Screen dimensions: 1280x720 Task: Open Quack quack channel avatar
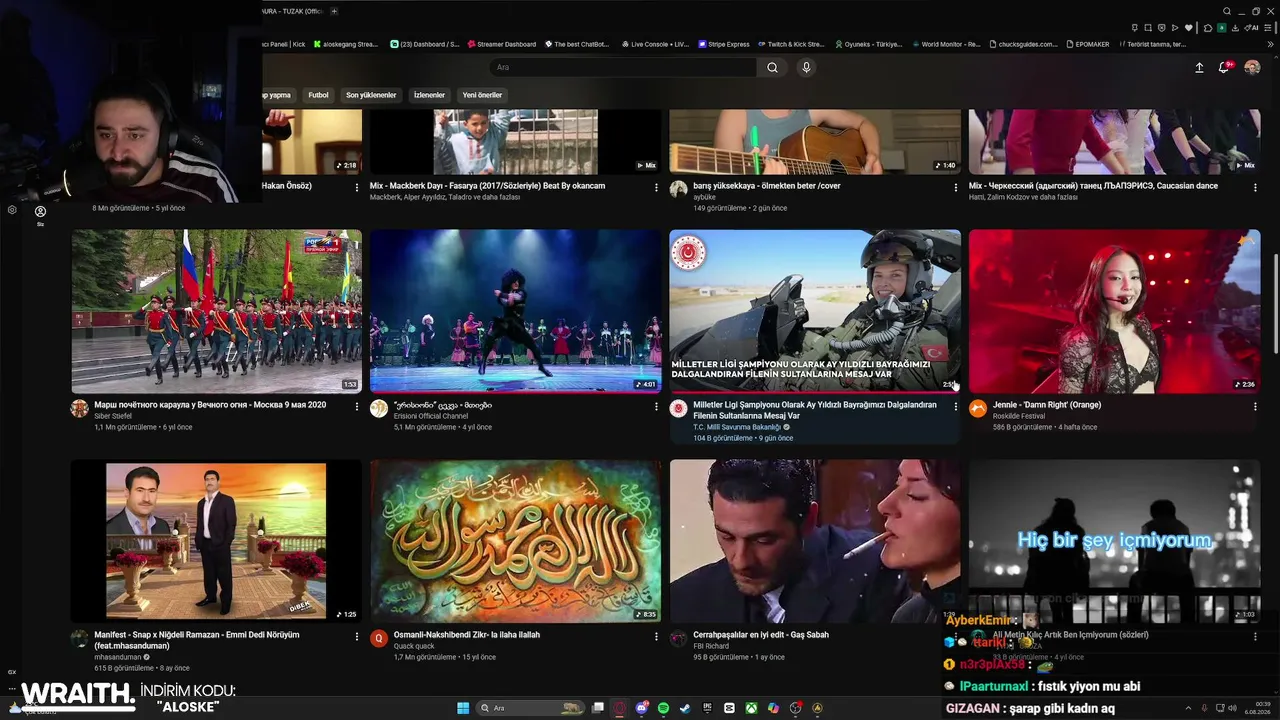[379, 638]
